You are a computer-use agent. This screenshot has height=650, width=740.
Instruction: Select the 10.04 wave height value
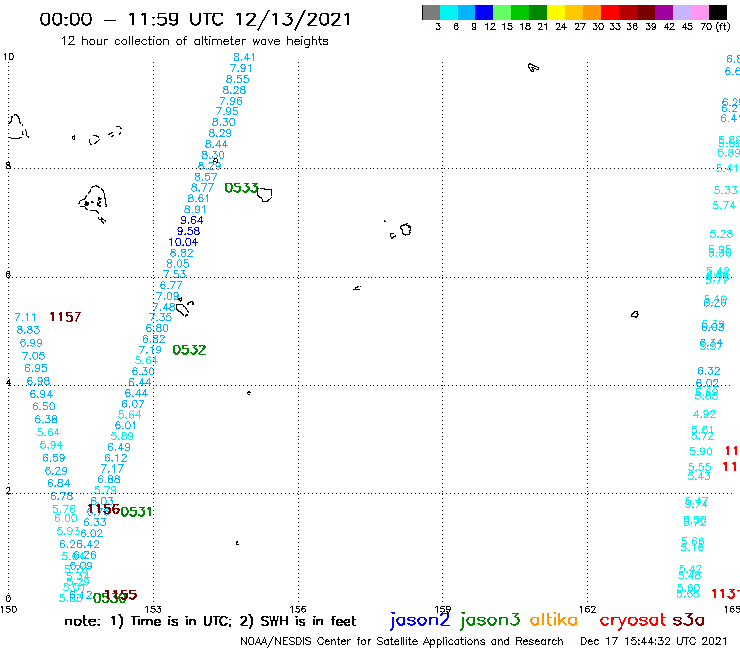pyautogui.click(x=183, y=242)
